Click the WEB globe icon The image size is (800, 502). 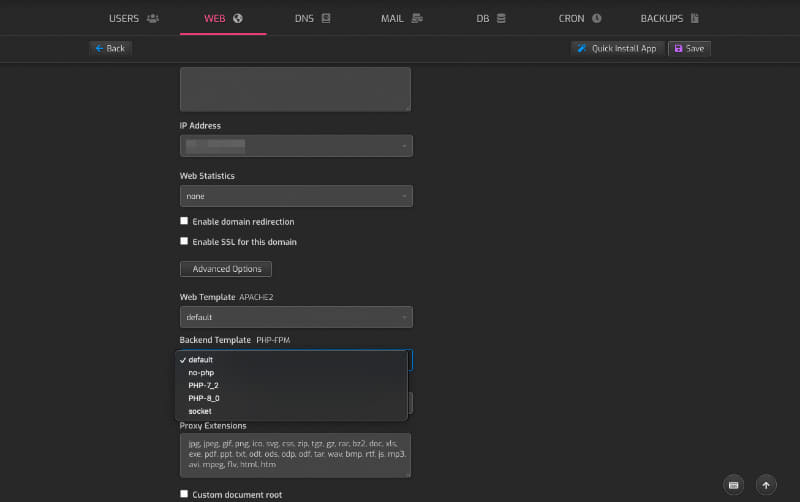[238, 18]
